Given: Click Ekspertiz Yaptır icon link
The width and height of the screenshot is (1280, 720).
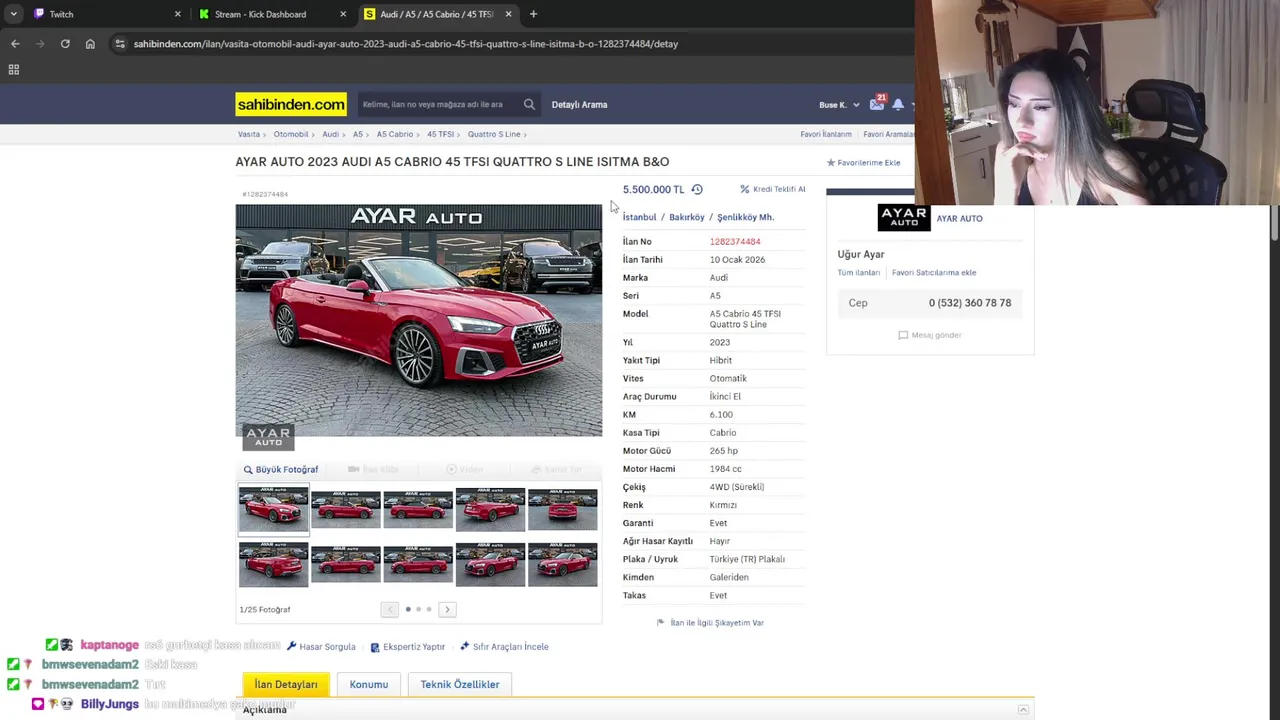Looking at the screenshot, I should coord(407,647).
